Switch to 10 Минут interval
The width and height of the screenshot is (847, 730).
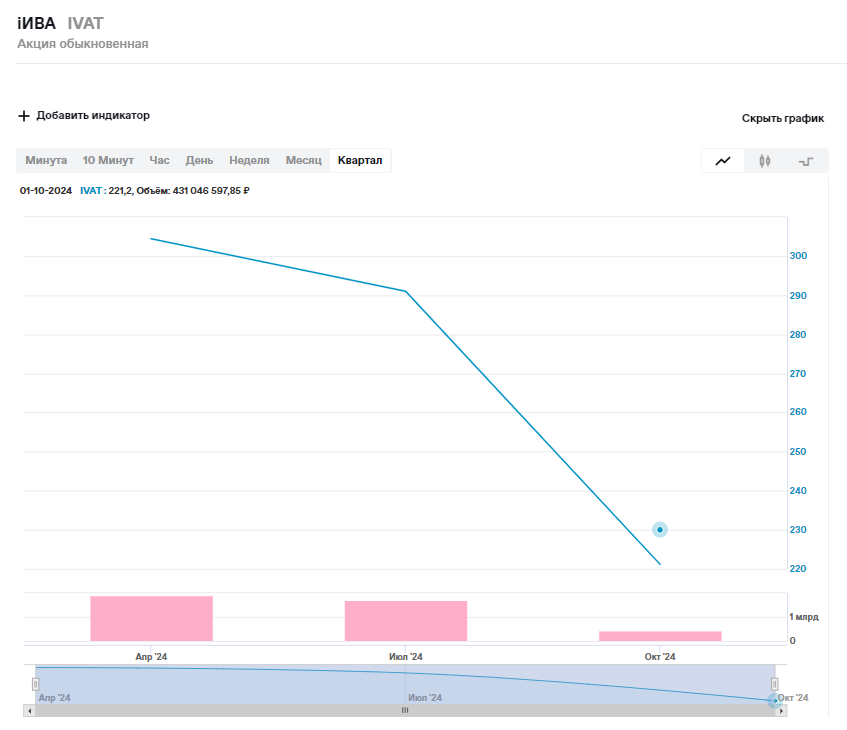pos(108,160)
